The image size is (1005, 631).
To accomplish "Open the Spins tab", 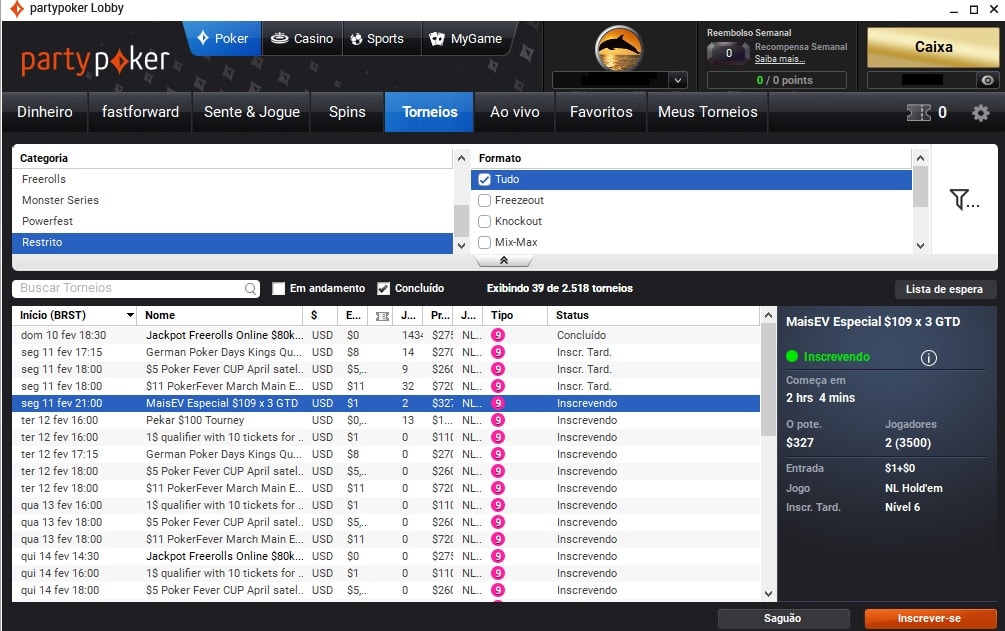I will tap(347, 112).
